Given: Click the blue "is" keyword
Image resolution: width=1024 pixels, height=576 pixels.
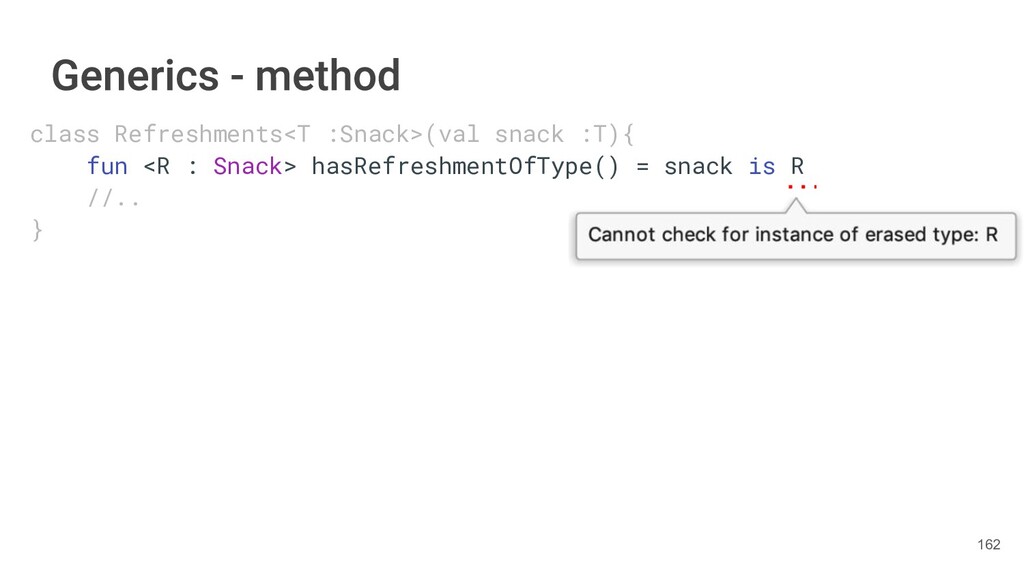Looking at the screenshot, I should click(x=761, y=166).
